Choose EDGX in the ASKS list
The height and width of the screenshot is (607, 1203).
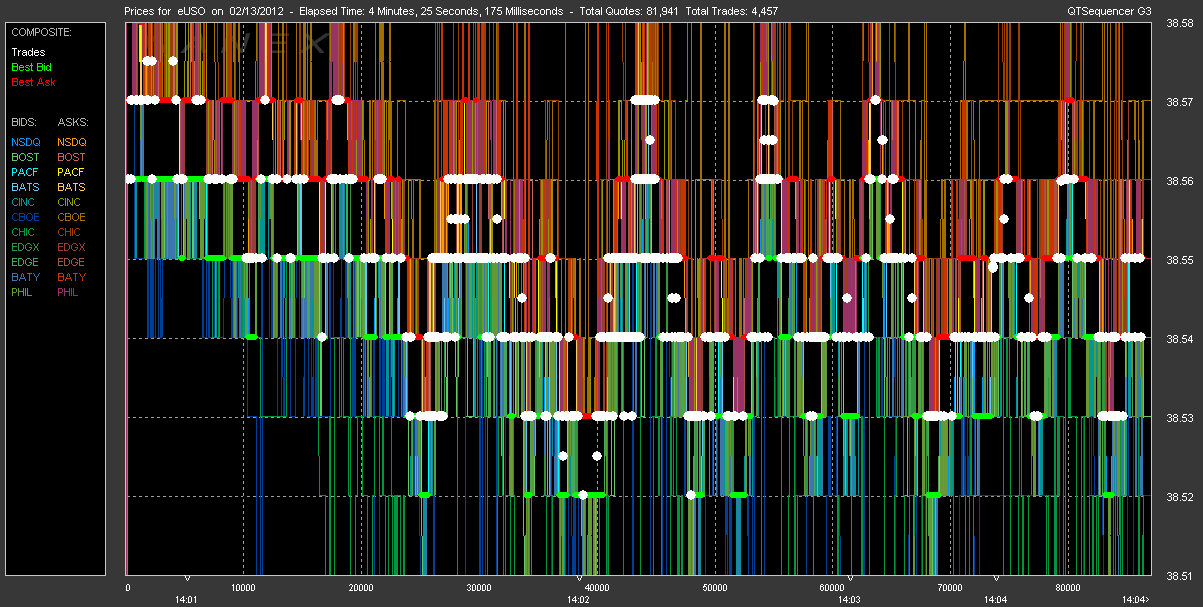(x=71, y=247)
